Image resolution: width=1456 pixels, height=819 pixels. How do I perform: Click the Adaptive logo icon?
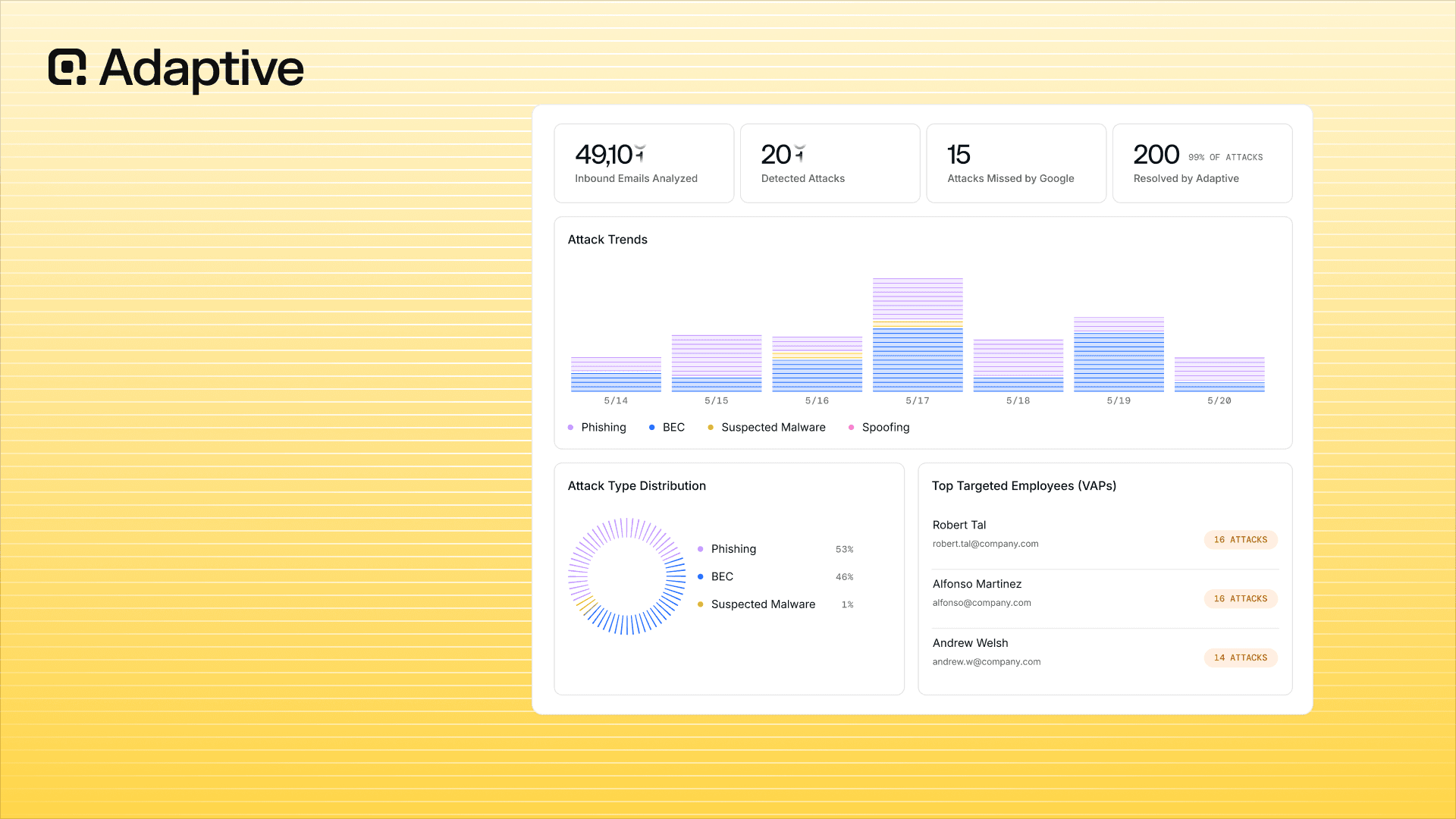point(67,67)
